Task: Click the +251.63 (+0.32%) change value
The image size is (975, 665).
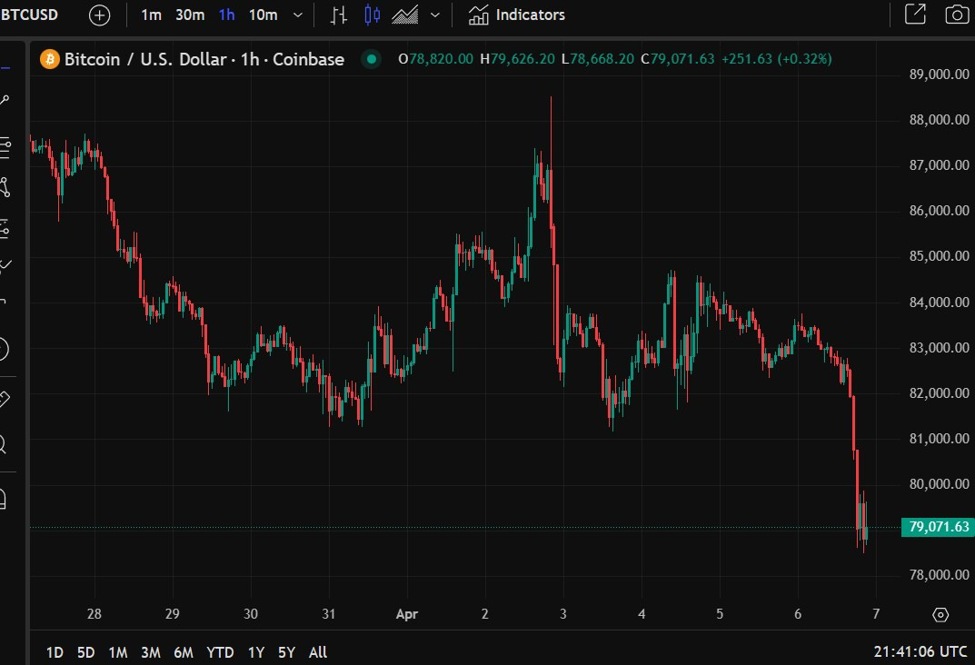Action: (777, 59)
